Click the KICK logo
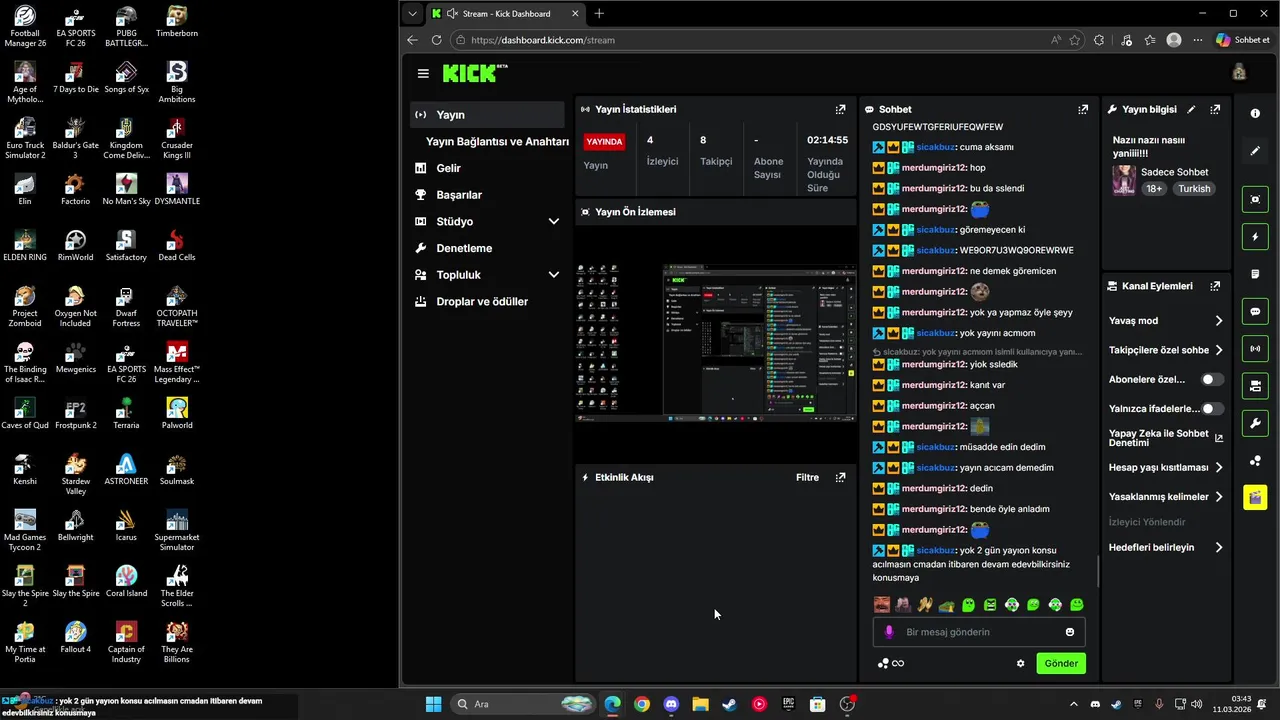This screenshot has width=1280, height=720. point(475,73)
